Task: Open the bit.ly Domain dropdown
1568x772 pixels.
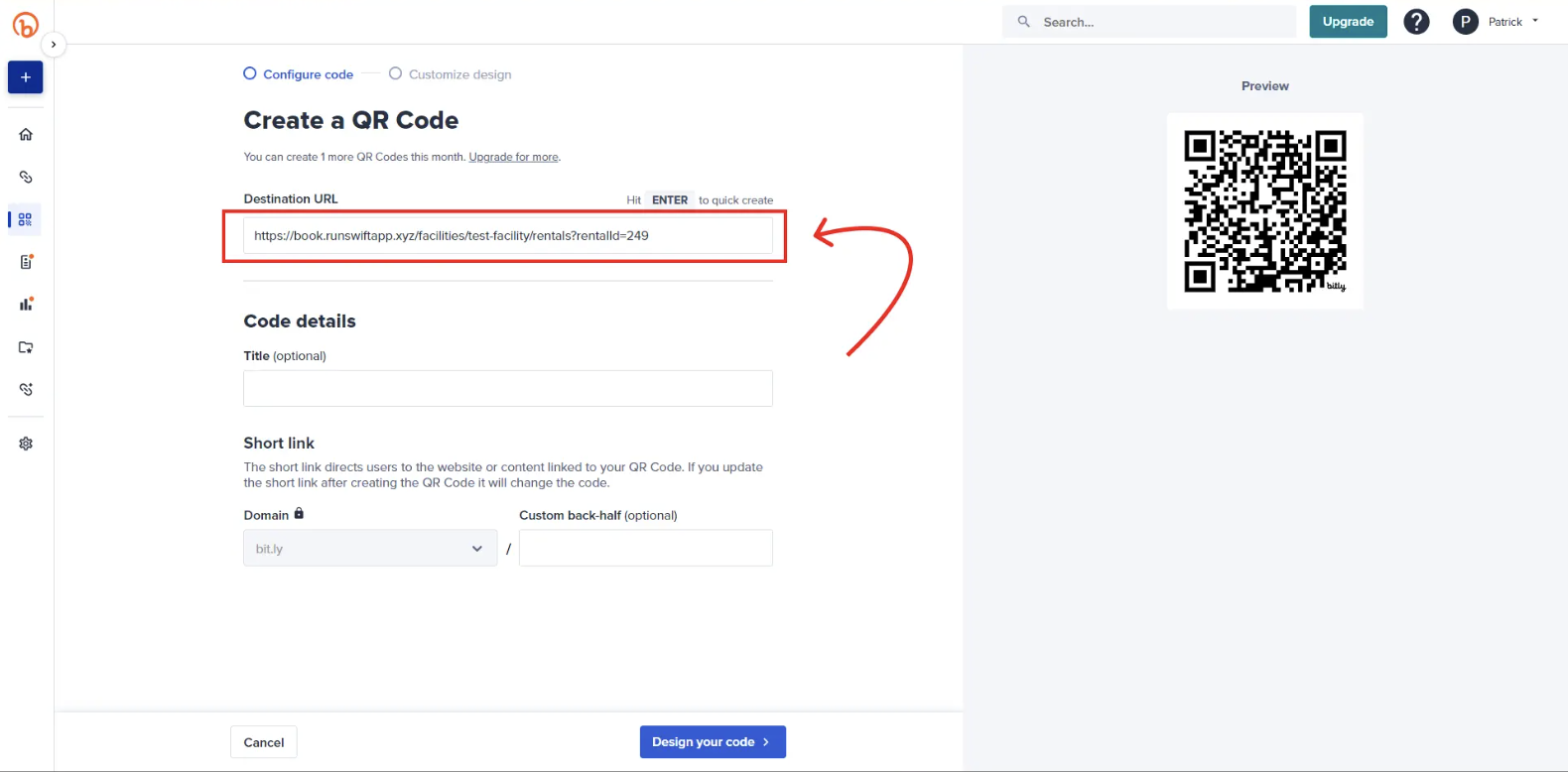Action: point(370,548)
